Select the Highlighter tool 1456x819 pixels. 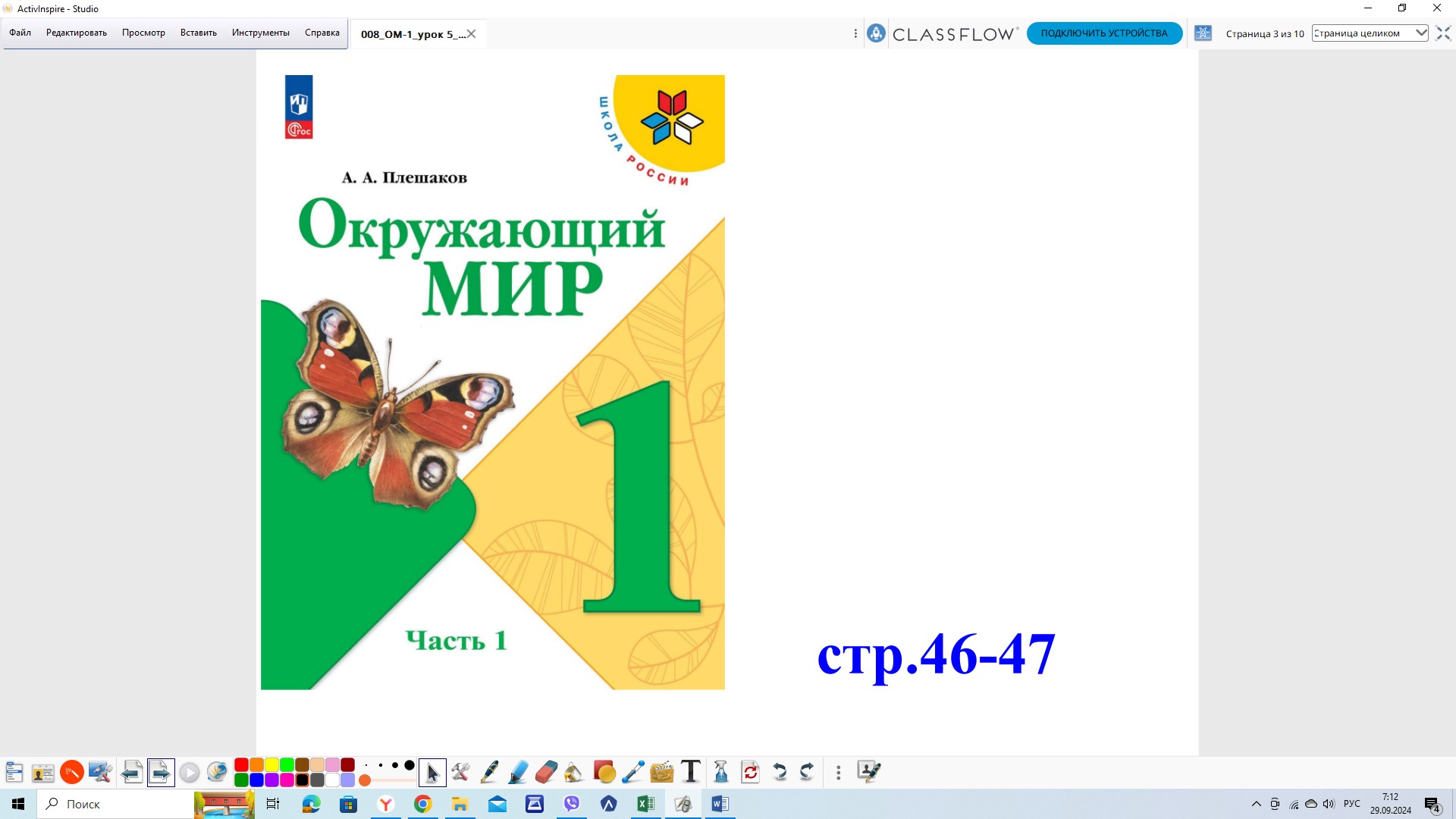[x=519, y=773]
